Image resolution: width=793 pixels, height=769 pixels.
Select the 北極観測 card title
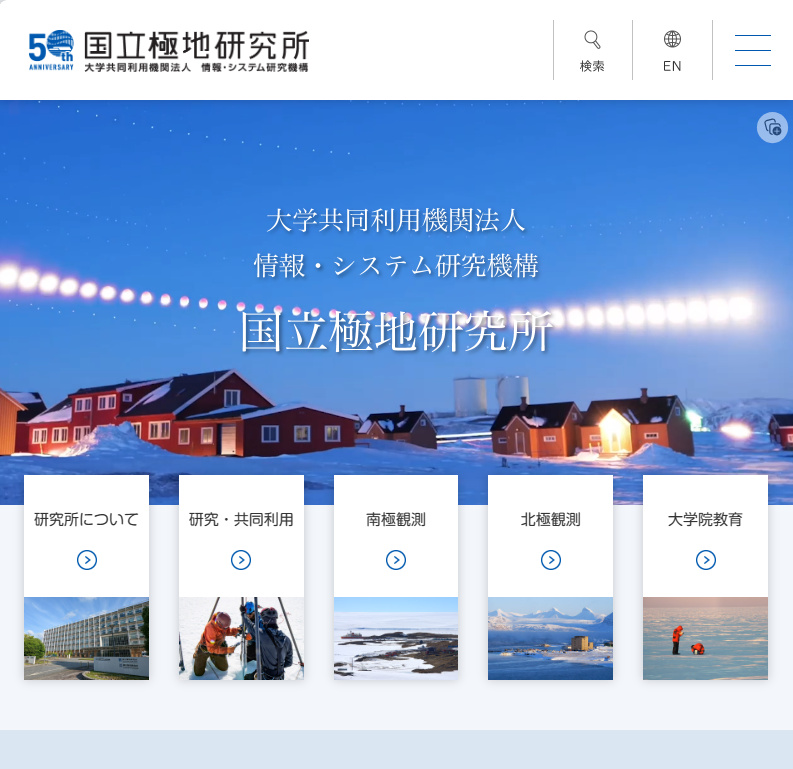pyautogui.click(x=551, y=520)
